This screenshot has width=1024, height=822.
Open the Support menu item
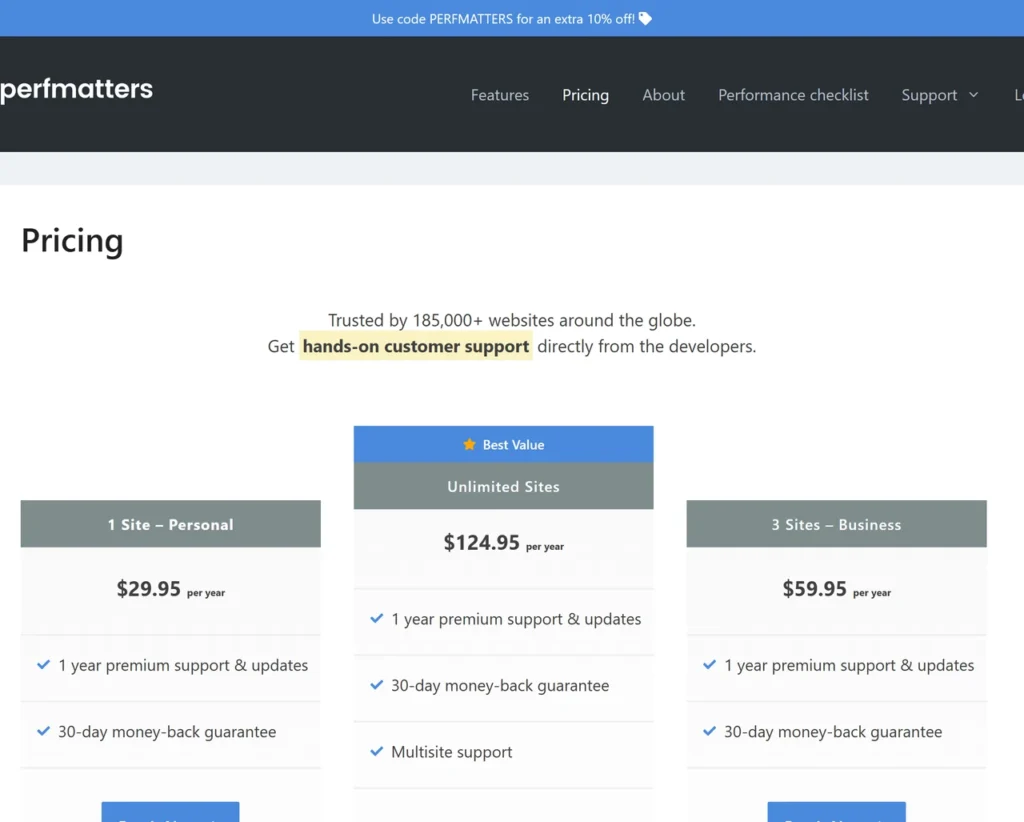pyautogui.click(x=929, y=95)
